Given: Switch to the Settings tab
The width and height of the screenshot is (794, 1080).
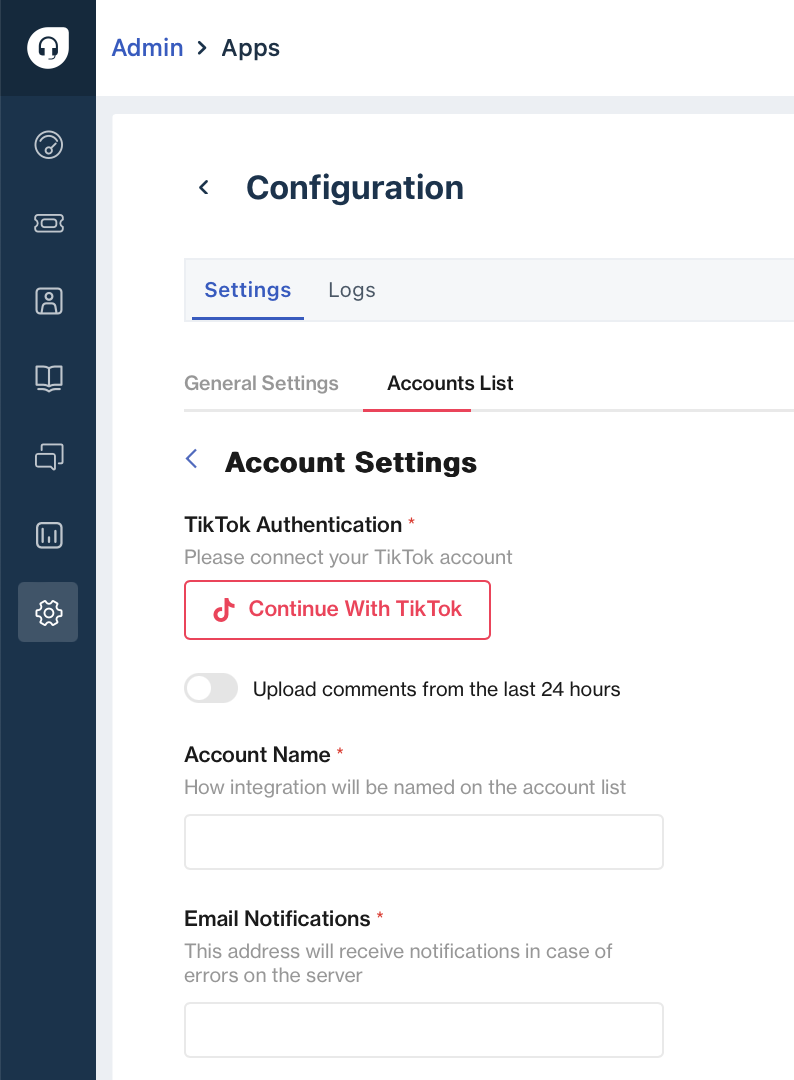Looking at the screenshot, I should [x=248, y=290].
